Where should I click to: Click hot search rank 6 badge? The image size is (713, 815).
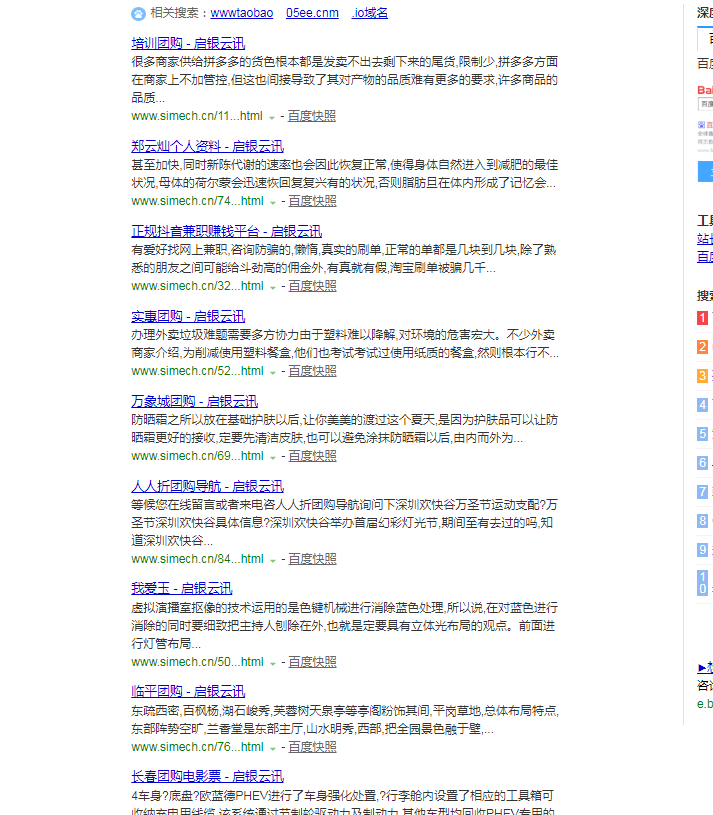pyautogui.click(x=703, y=463)
